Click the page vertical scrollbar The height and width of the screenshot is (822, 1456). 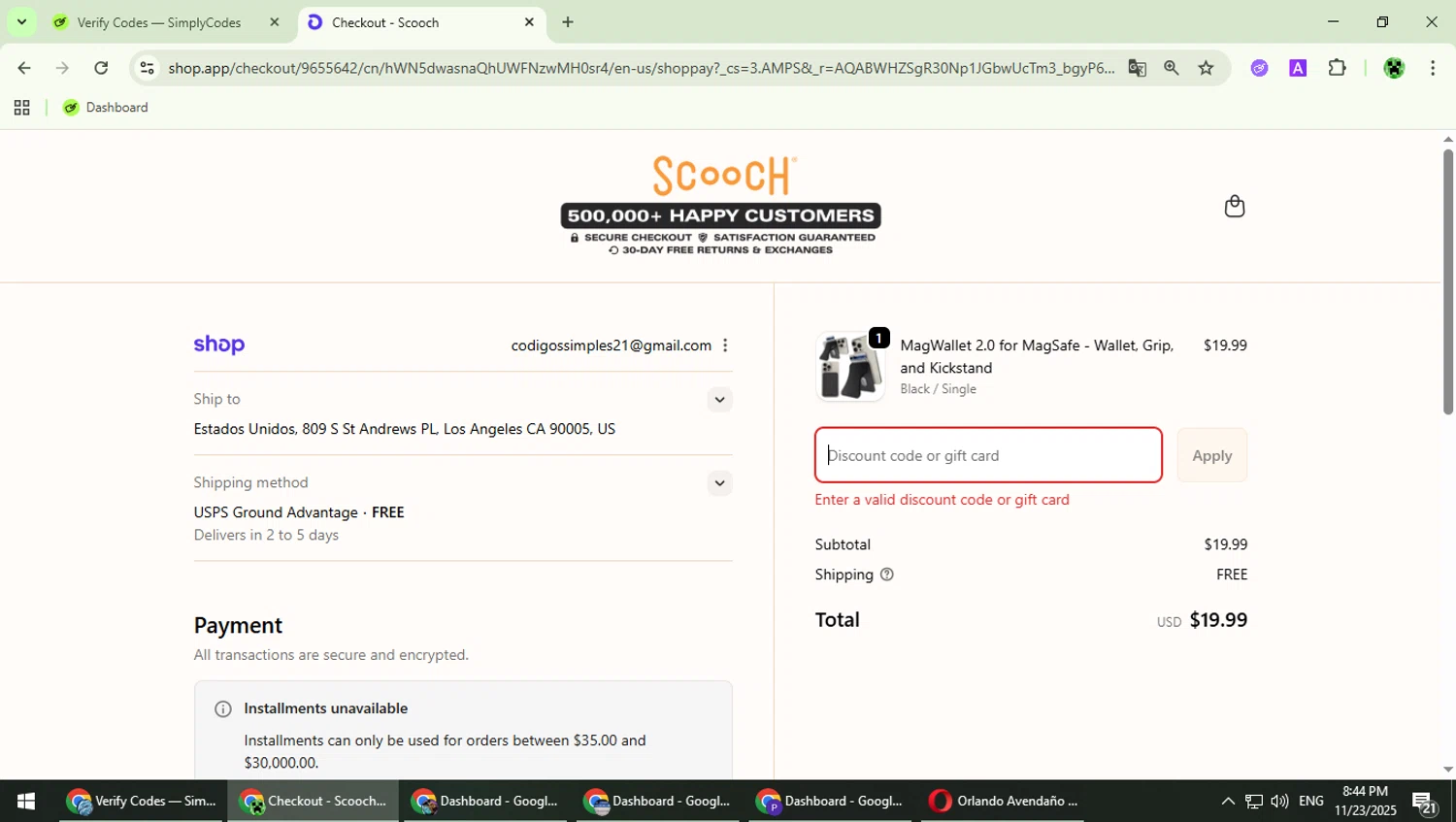(x=1448, y=281)
